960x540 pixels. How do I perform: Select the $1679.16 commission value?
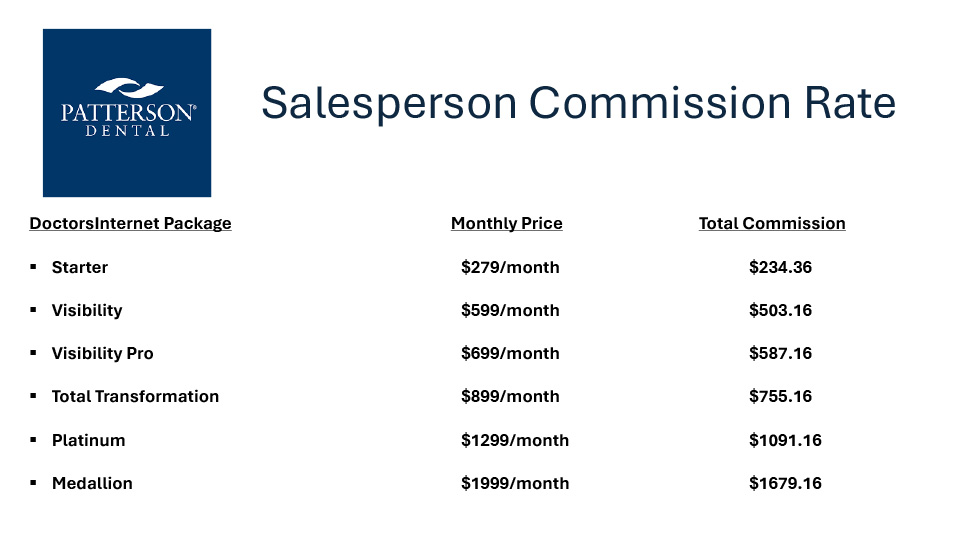point(785,483)
